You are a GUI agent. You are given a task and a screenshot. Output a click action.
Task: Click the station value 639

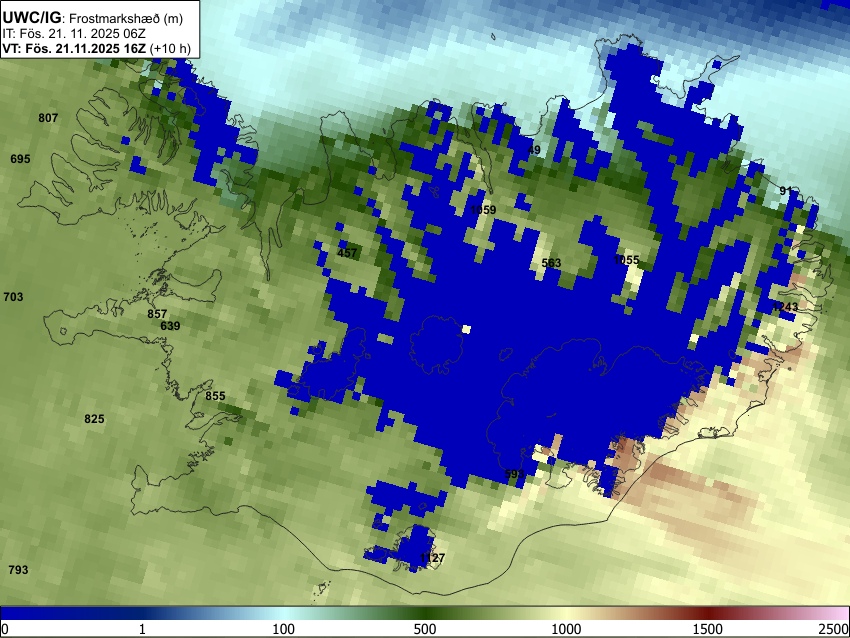(170, 326)
